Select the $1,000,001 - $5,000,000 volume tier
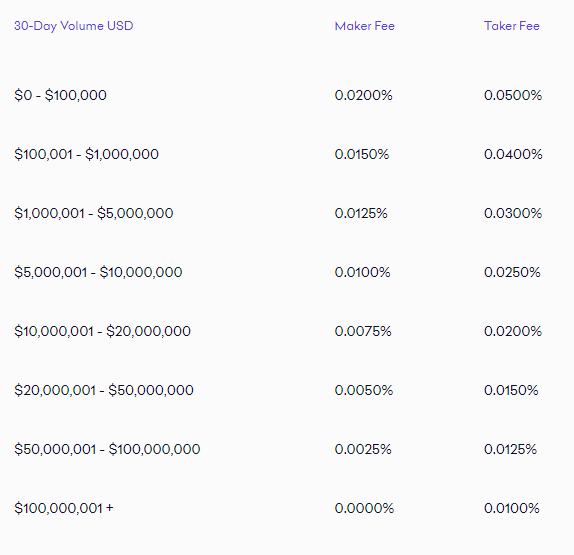 click(x=94, y=213)
